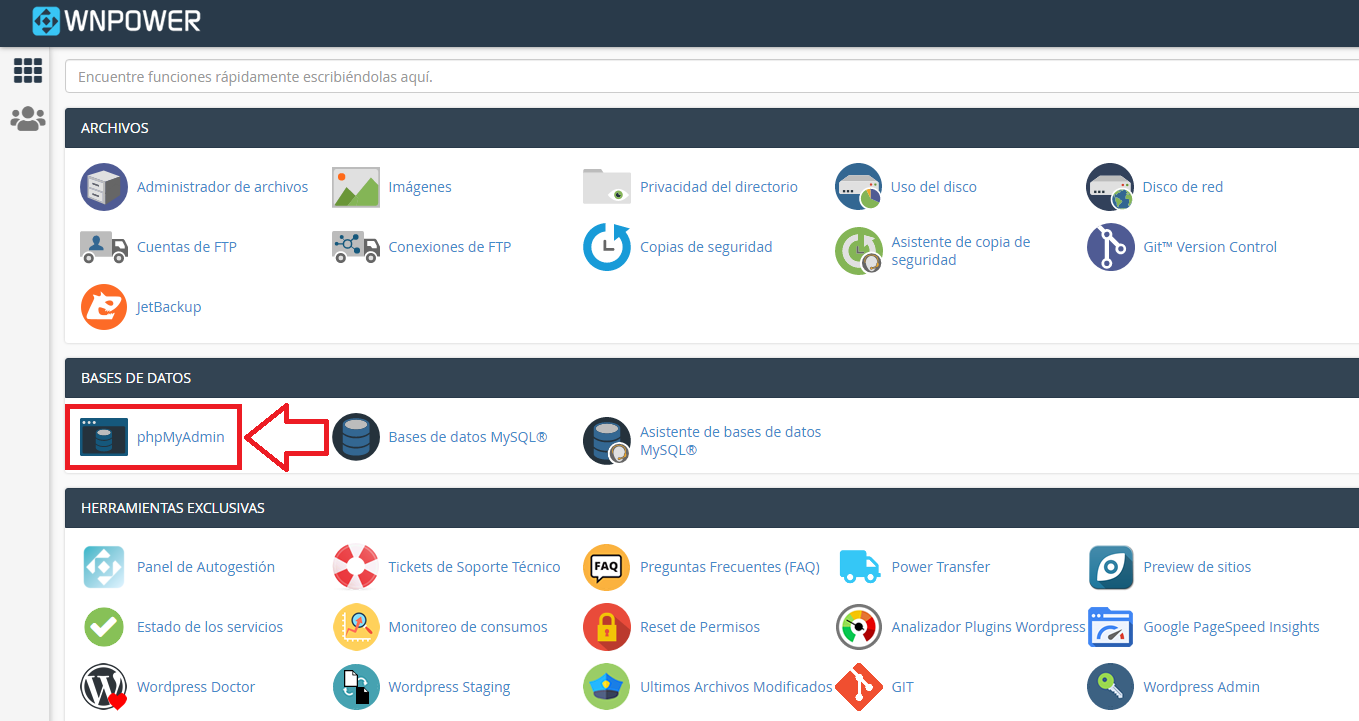Open the Wordpress Admin key icon
1359x721 pixels.
pos(1110,687)
